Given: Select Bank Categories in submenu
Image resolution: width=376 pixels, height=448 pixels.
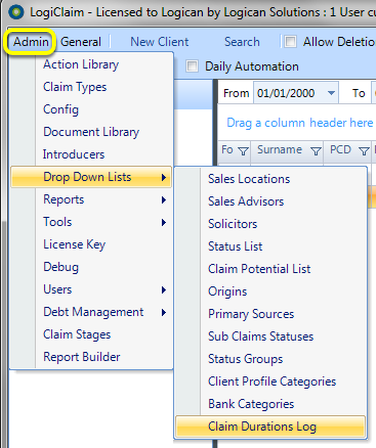Looking at the screenshot, I should [270, 404].
